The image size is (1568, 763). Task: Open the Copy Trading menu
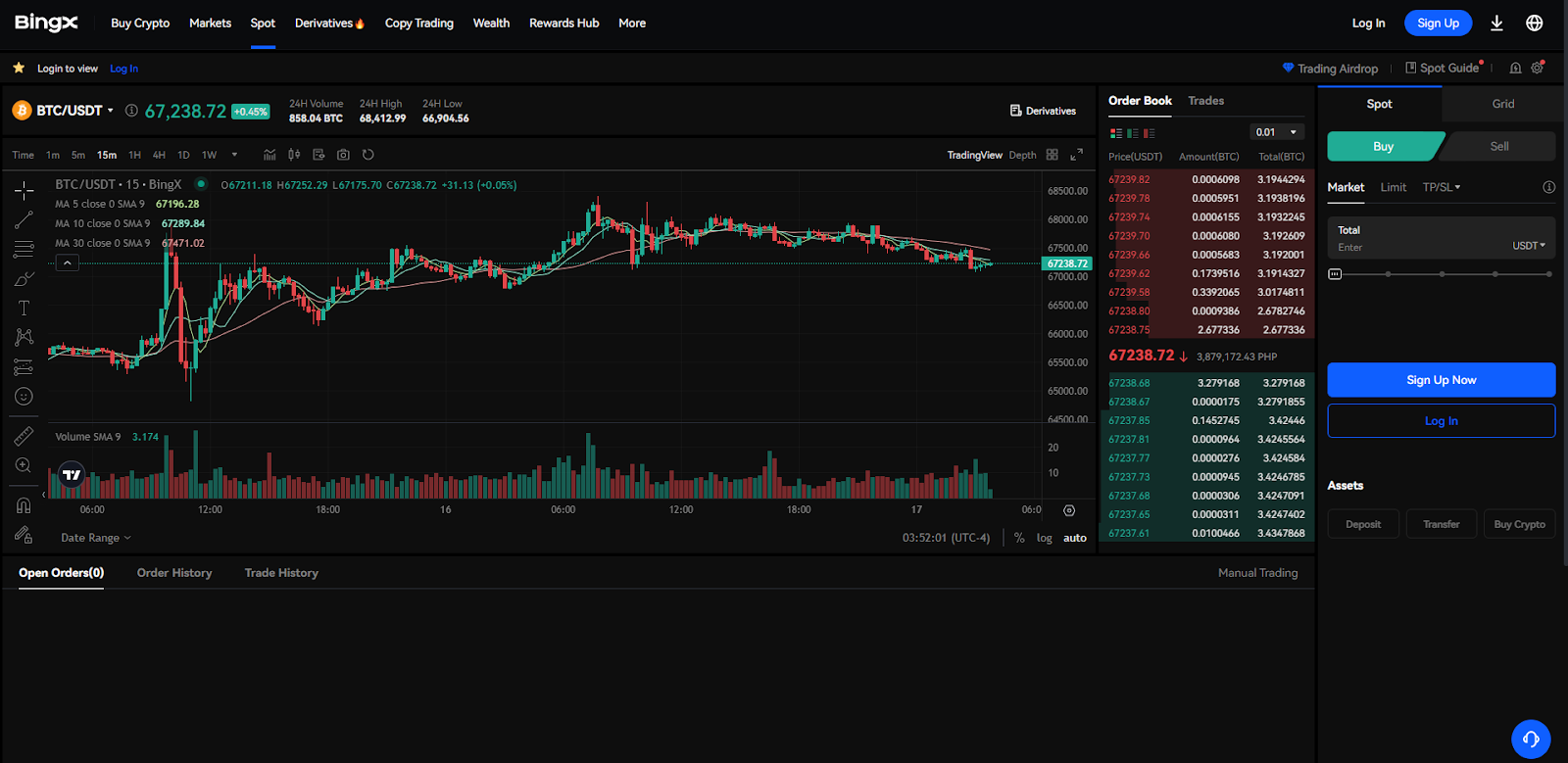pyautogui.click(x=419, y=23)
